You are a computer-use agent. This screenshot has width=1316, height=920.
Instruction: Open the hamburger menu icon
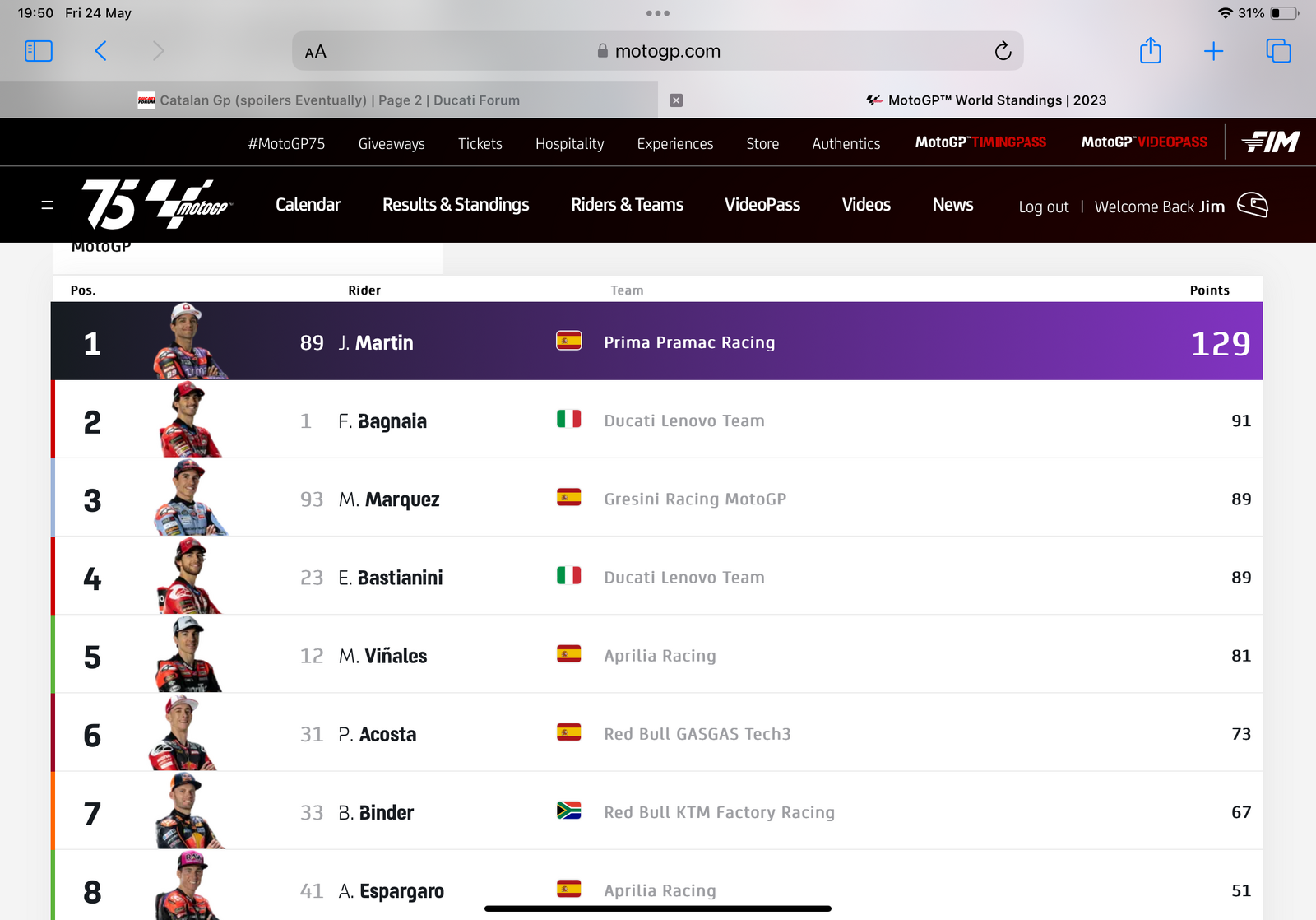48,205
